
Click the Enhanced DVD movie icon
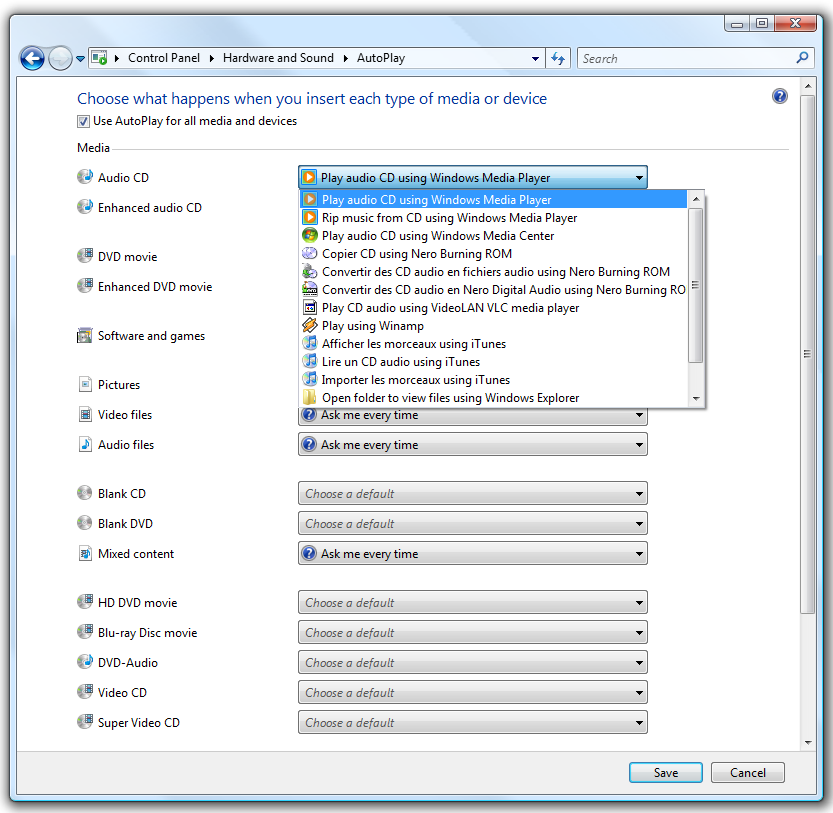[85, 286]
